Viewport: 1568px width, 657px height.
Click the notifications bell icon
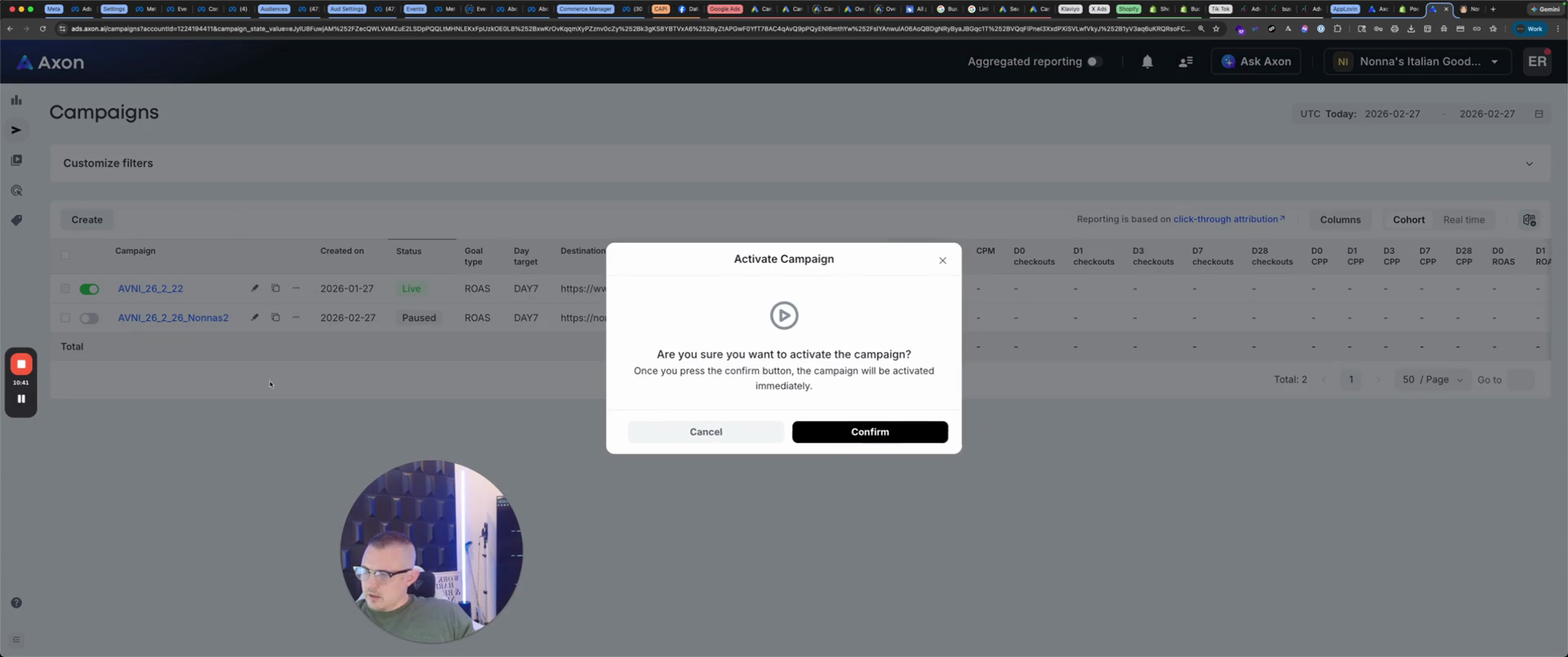(1147, 62)
